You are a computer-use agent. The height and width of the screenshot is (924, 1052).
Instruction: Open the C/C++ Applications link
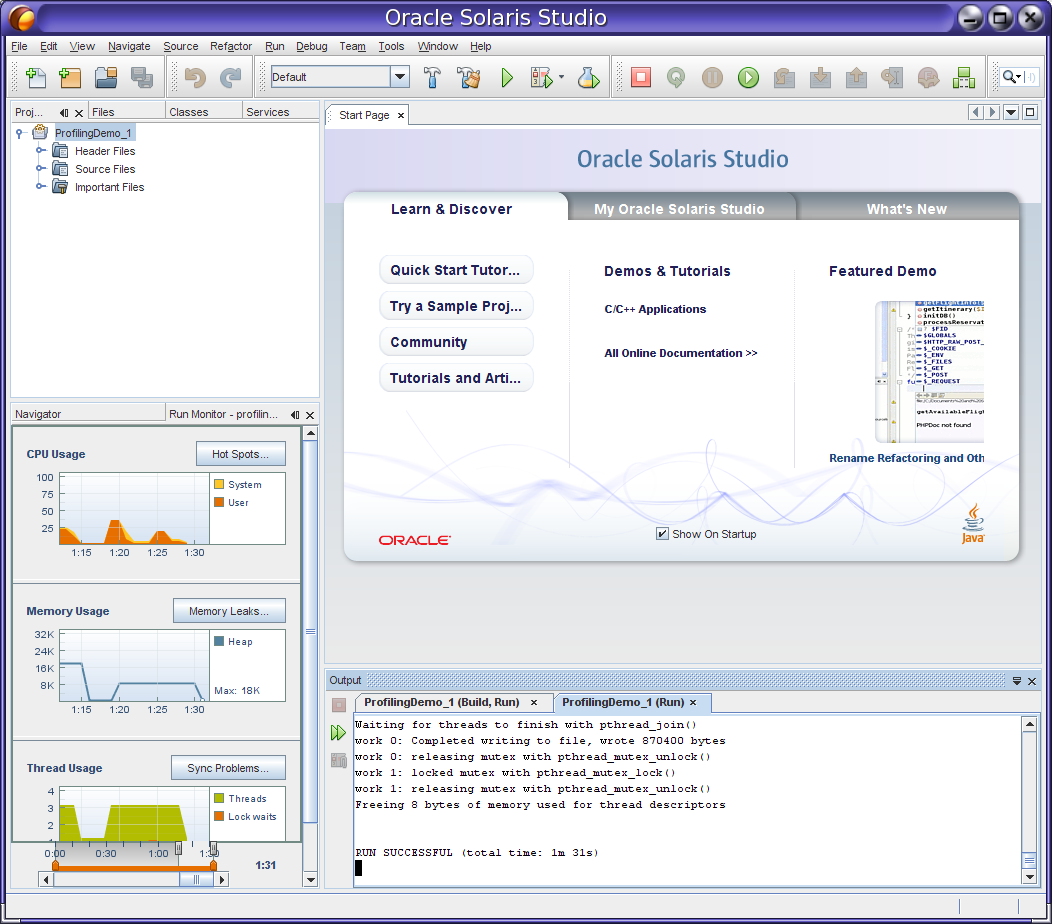pyautogui.click(x=655, y=309)
